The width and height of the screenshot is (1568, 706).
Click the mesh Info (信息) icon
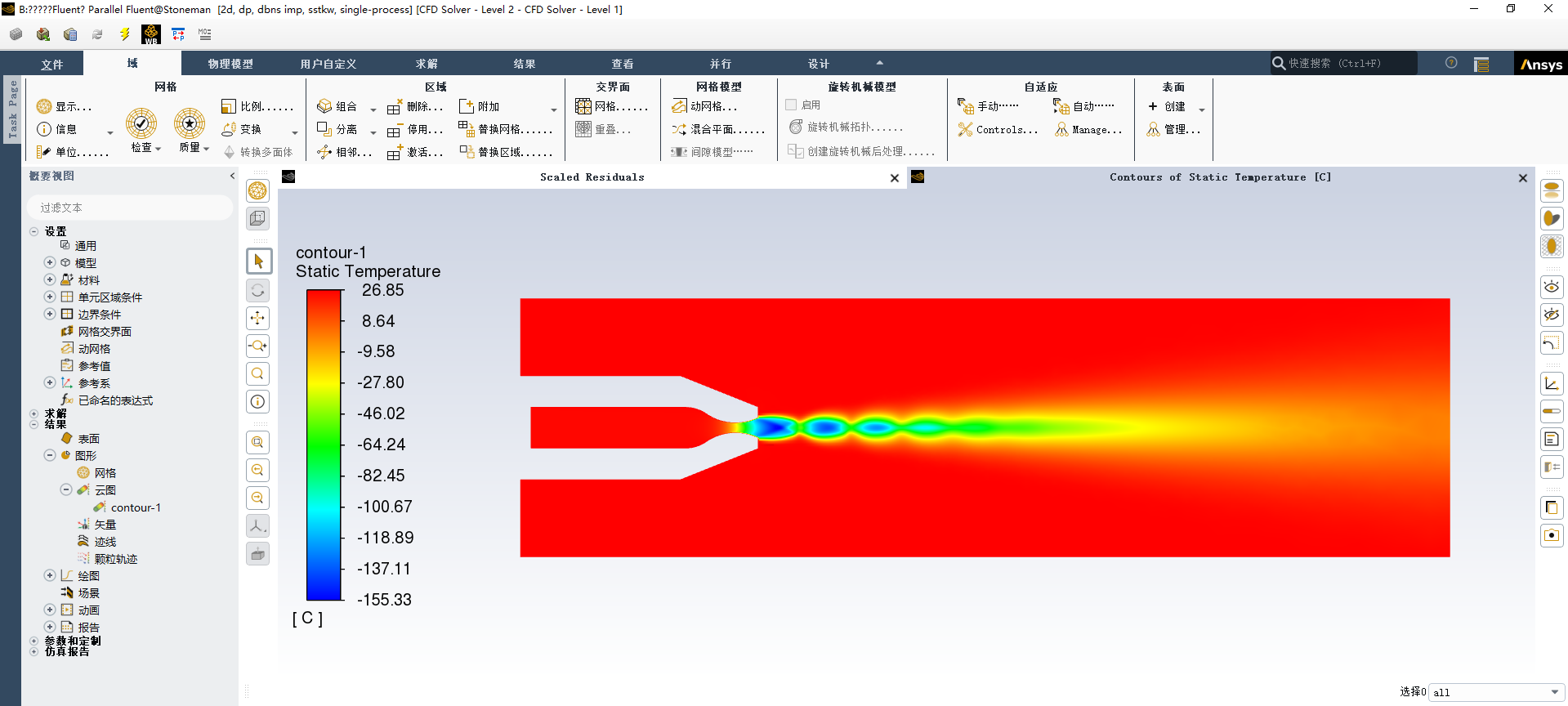44,129
